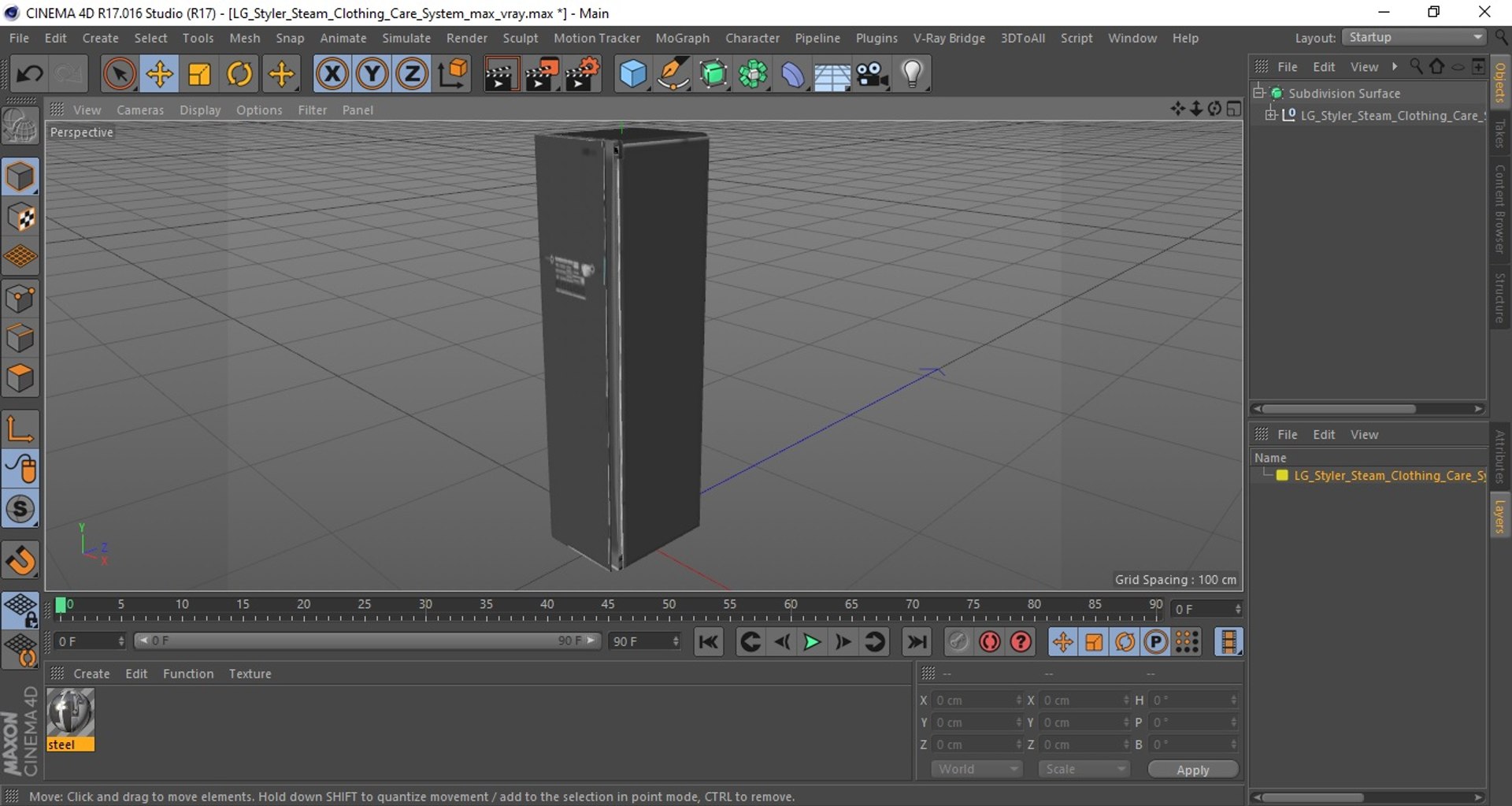Image resolution: width=1512 pixels, height=806 pixels.
Task: Open viewport Display menu
Action: click(x=200, y=110)
